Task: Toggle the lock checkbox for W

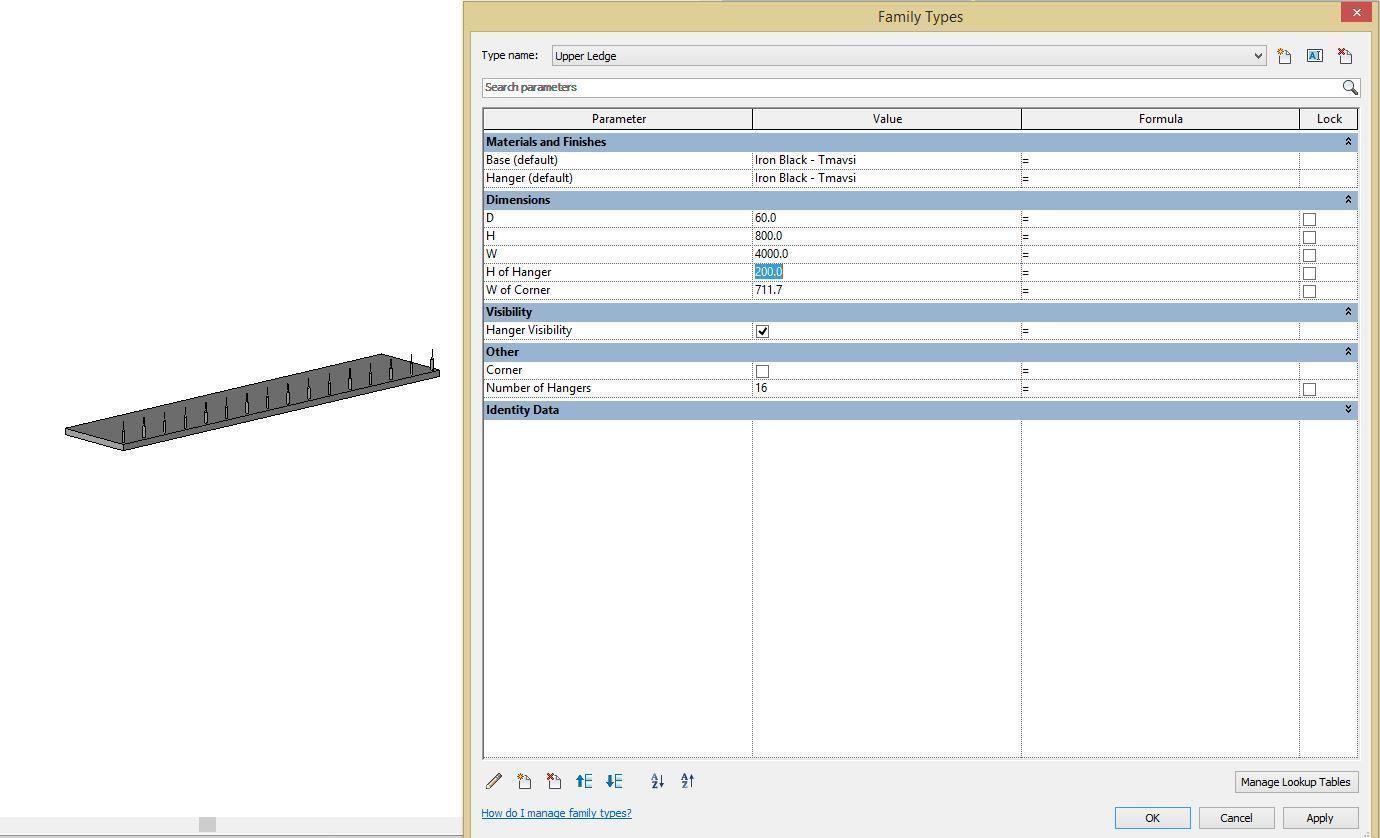Action: (1309, 255)
